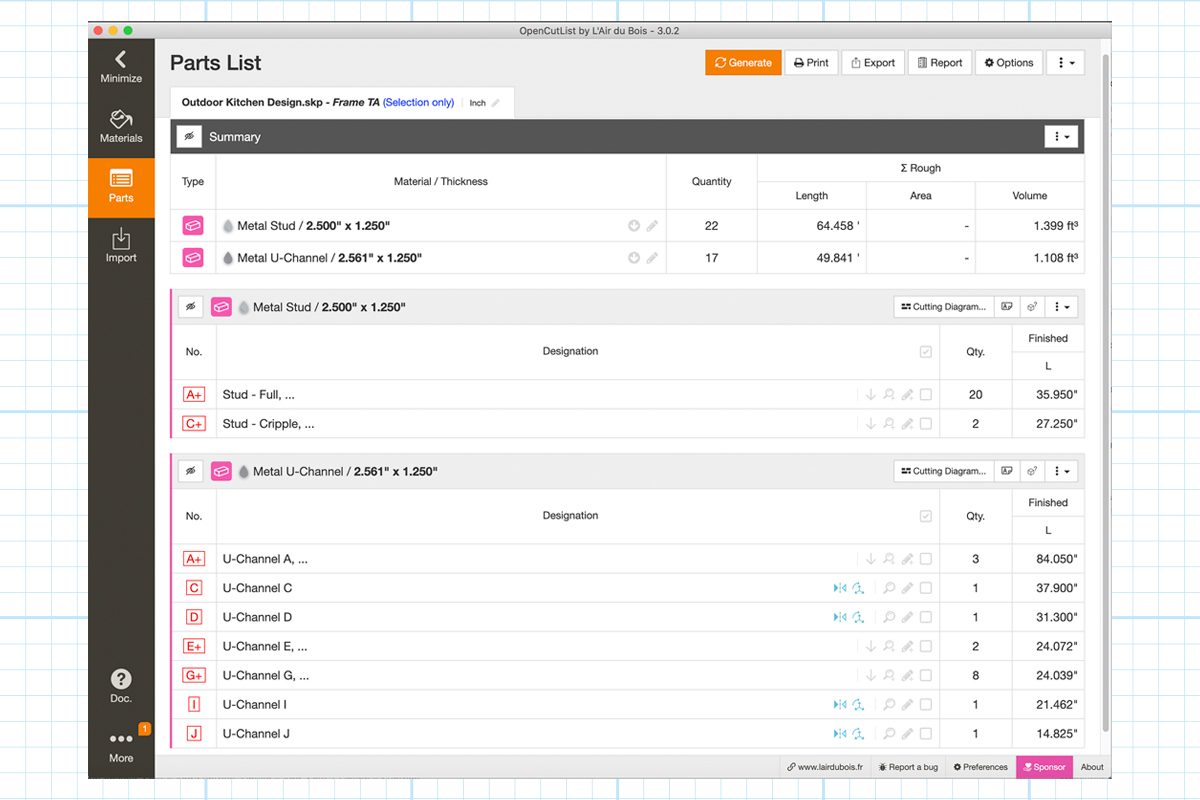Open Cutting Diagram for Metal Stud

[x=942, y=307]
